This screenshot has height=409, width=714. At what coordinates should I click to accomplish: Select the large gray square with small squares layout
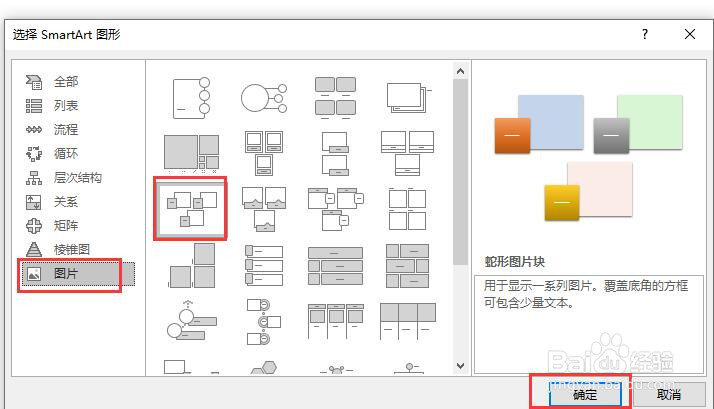click(x=191, y=153)
